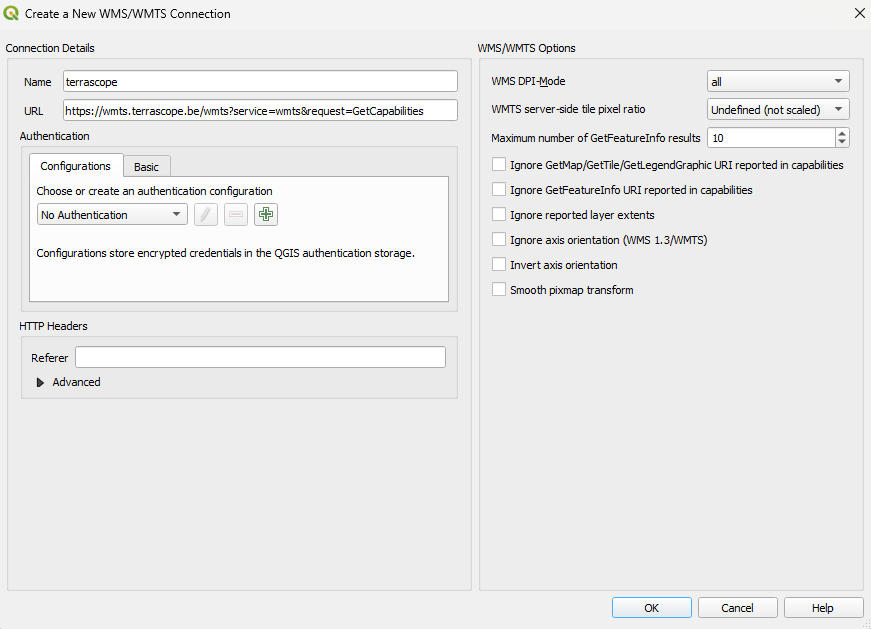Enable Ignore GetMap/GetTile/GetLegendGraphic URI checkbox
This screenshot has width=871, height=629.
click(x=499, y=164)
